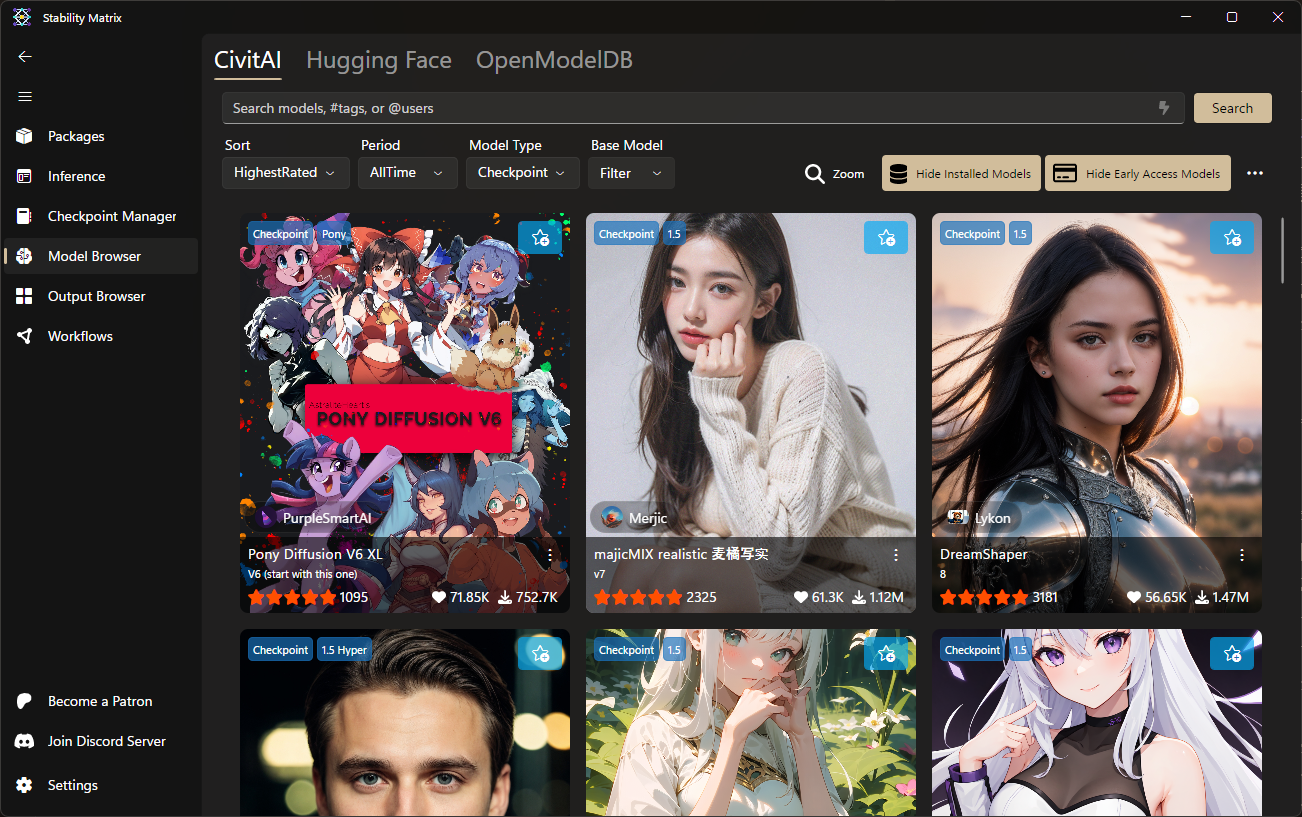1302x817 pixels.
Task: Click the heart icon beside 56.65K
Action: point(1134,597)
